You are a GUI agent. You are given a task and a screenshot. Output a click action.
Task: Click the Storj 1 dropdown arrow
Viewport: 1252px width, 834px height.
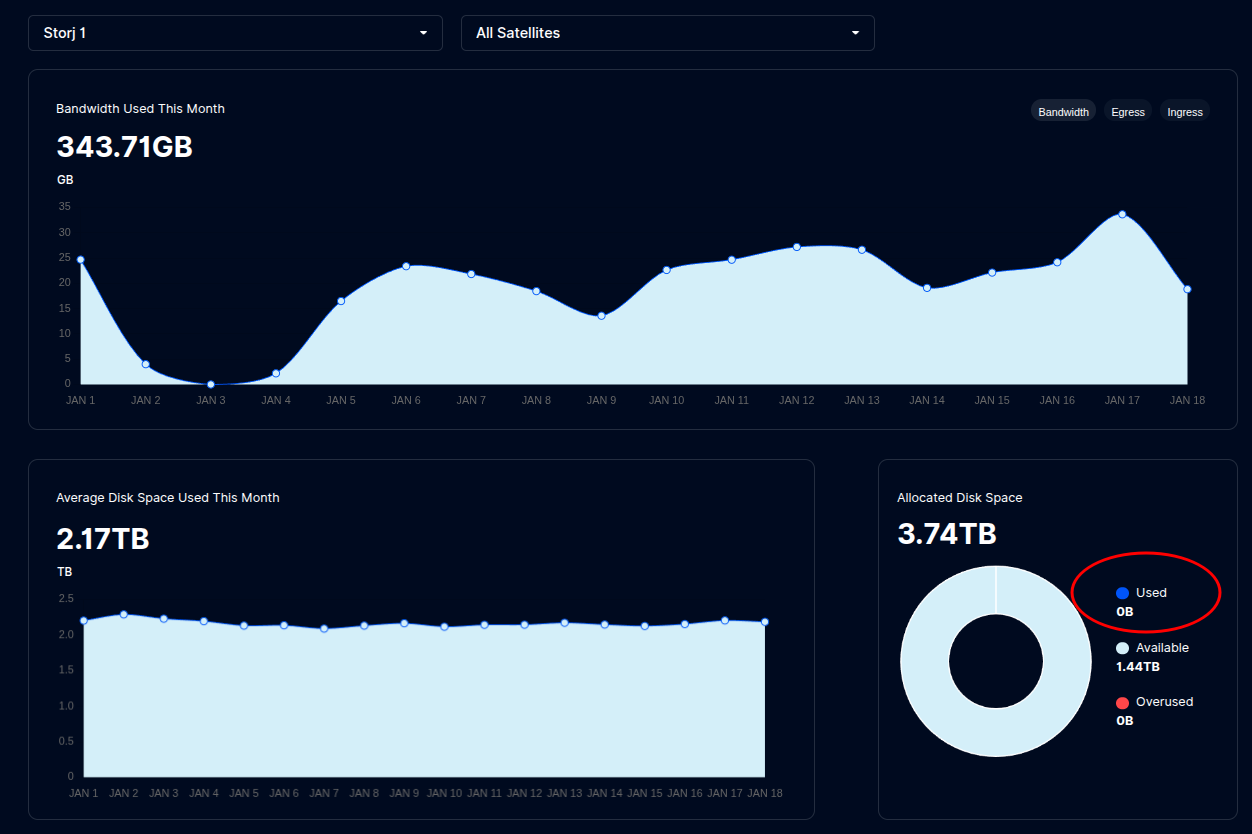[423, 33]
